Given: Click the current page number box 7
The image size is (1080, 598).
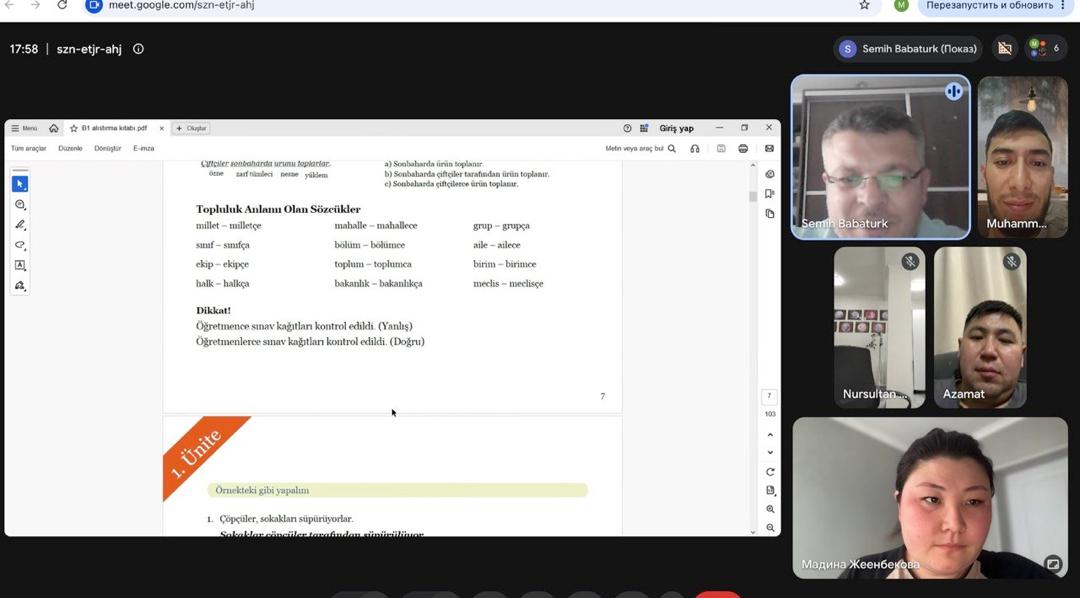Looking at the screenshot, I should pos(770,396).
